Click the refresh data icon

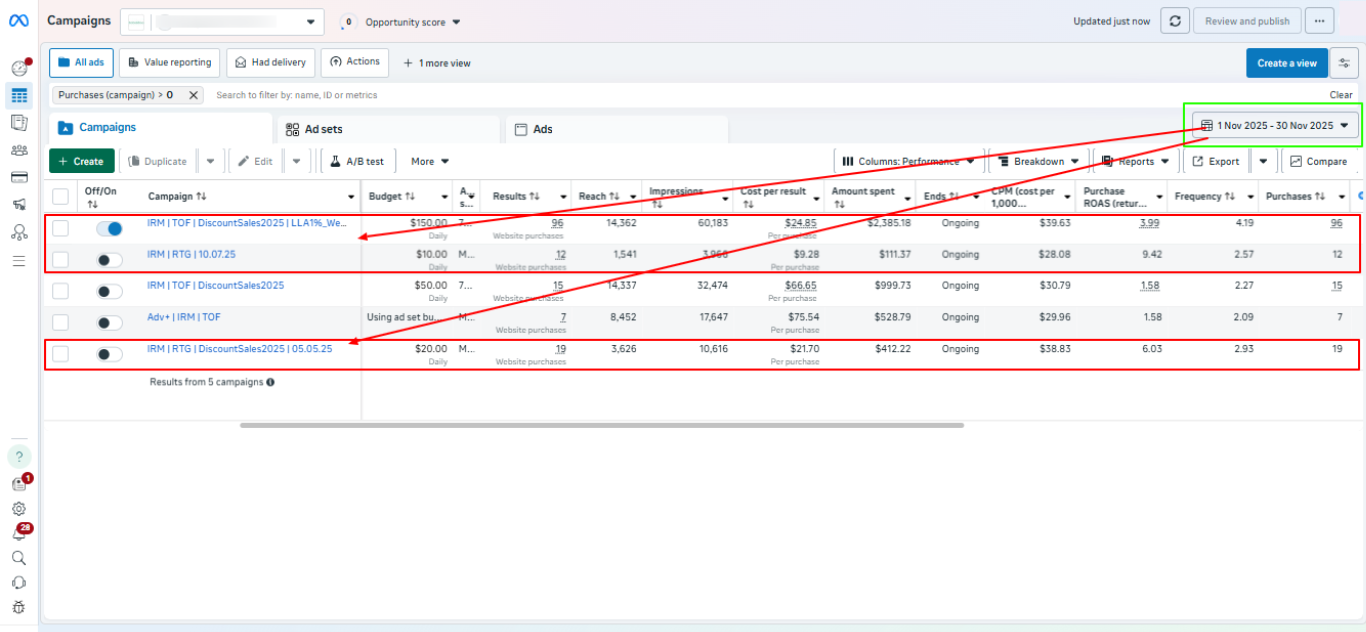pyautogui.click(x=1176, y=21)
